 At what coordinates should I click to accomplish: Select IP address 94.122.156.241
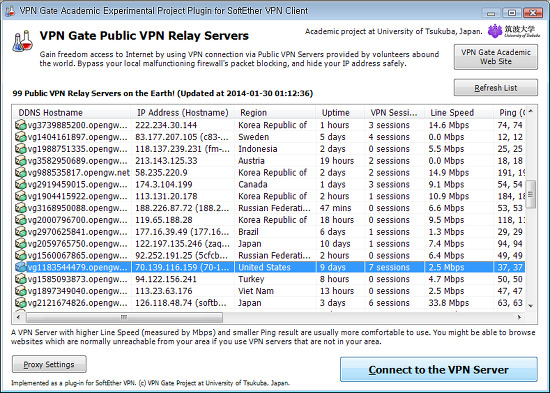click(166, 279)
